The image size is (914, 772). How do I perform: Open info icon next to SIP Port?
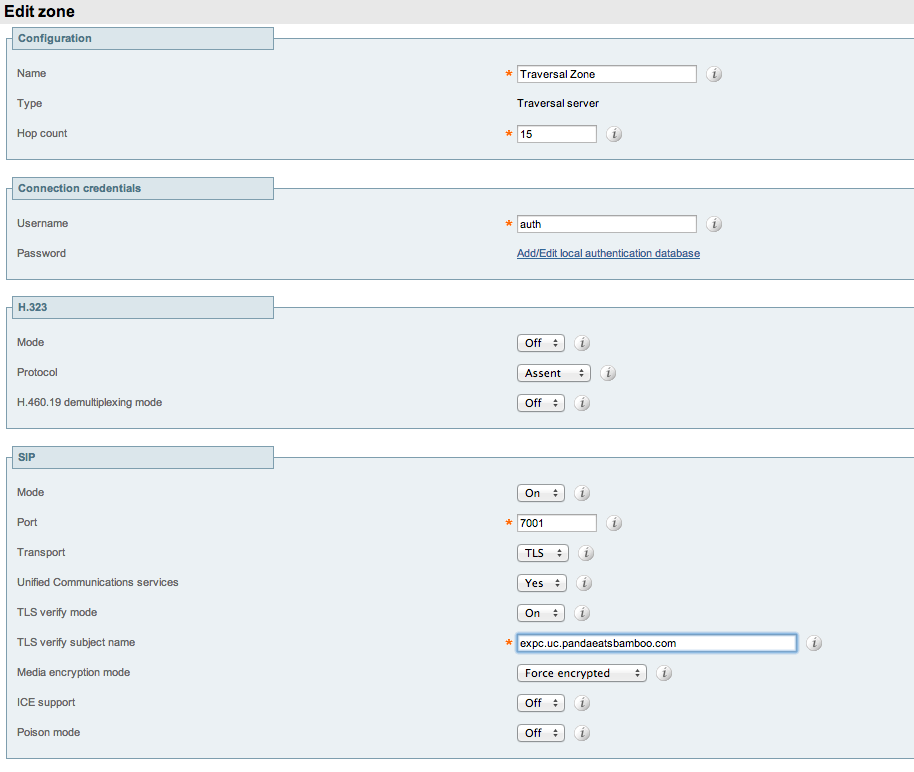[614, 523]
